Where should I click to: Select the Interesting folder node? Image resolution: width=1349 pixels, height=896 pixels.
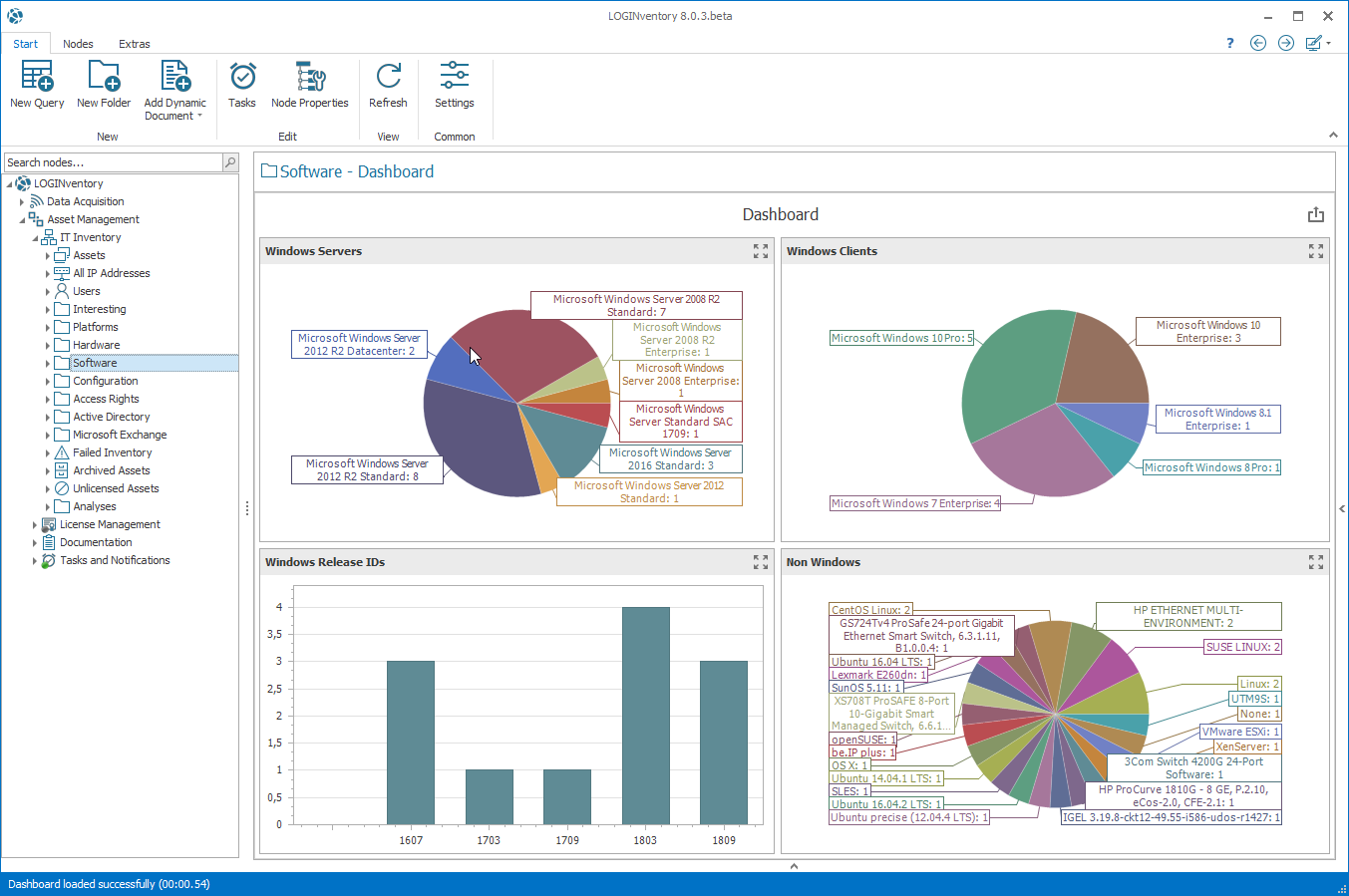(x=99, y=309)
